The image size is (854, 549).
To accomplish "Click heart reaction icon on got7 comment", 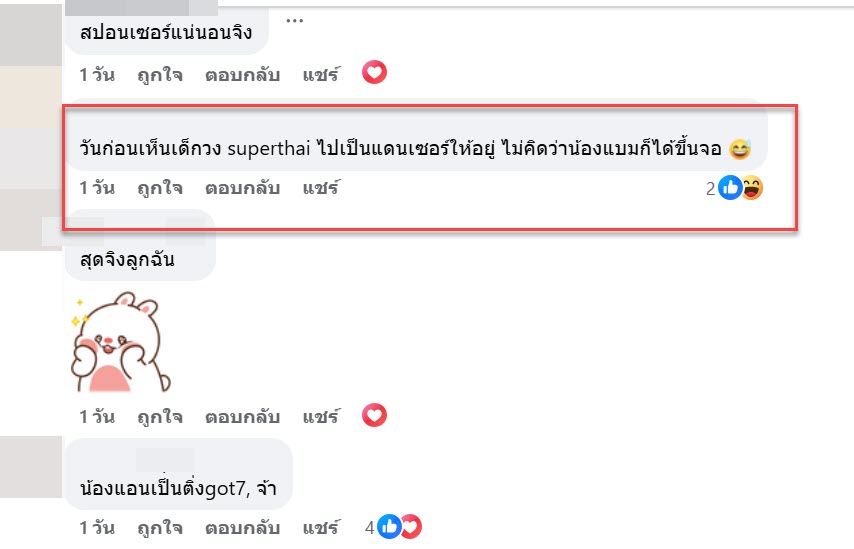I will 410,526.
